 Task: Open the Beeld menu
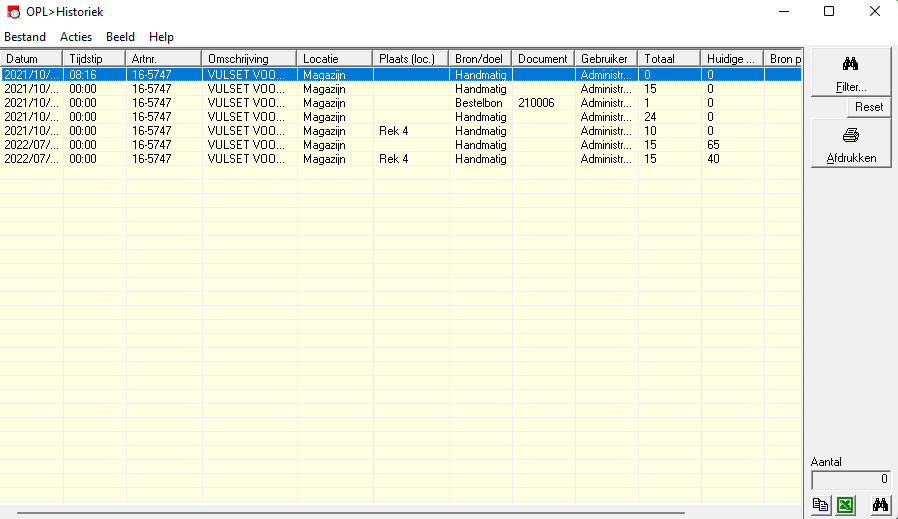(120, 37)
